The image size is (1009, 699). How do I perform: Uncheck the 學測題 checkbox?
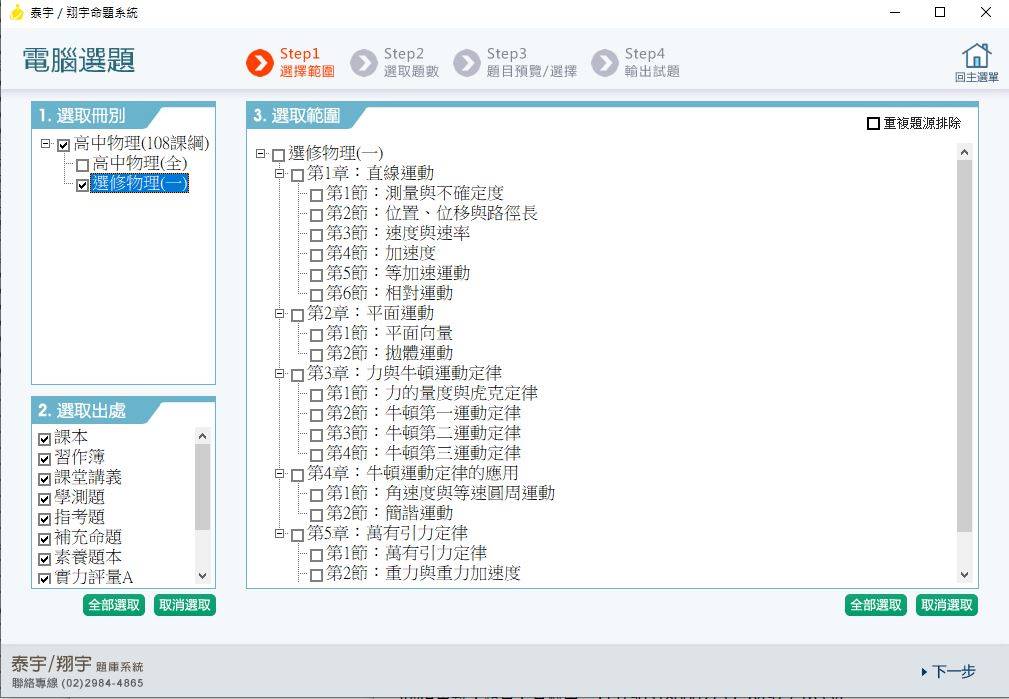44,499
